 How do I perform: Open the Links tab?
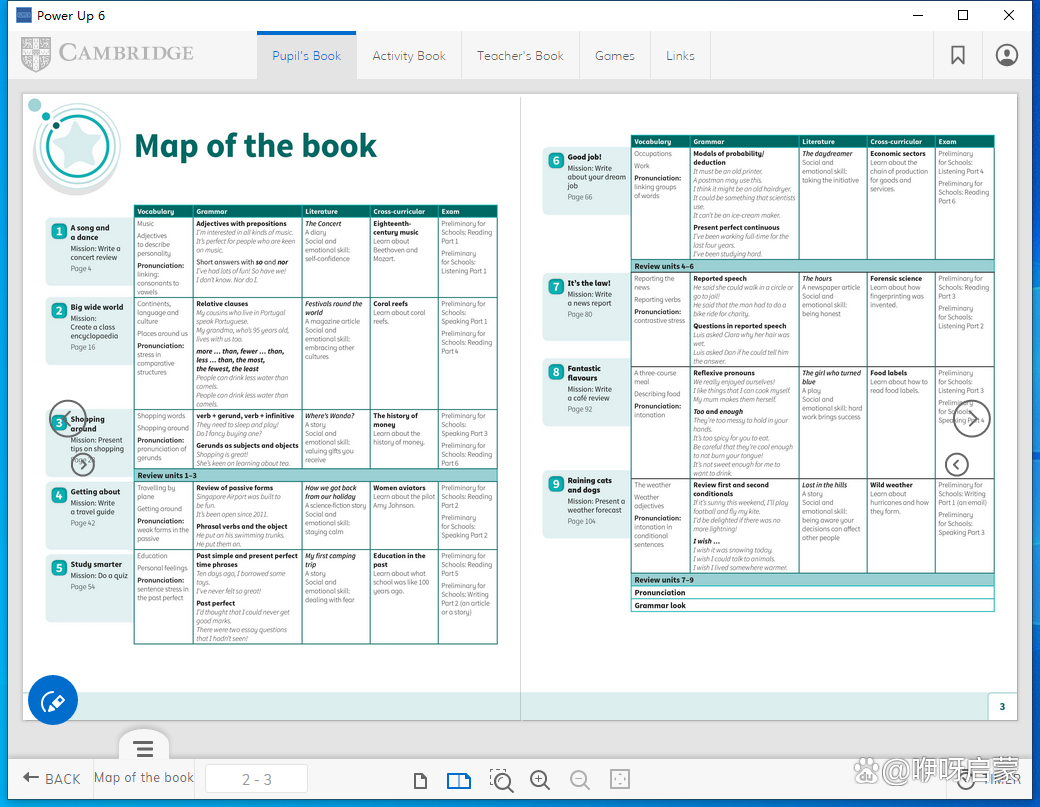pos(681,56)
